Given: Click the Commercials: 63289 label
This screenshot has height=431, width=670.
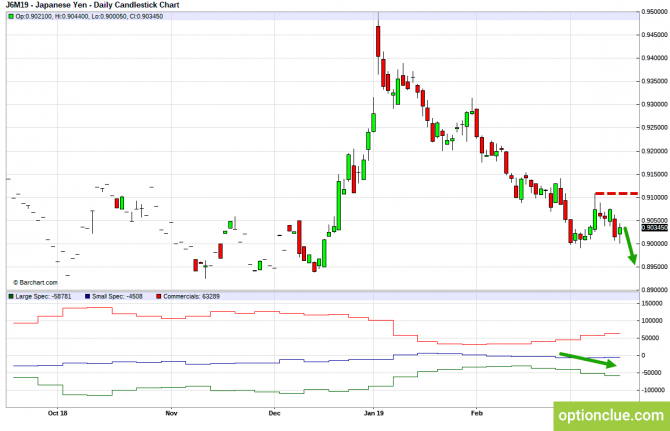Looking at the screenshot, I should pyautogui.click(x=191, y=296).
